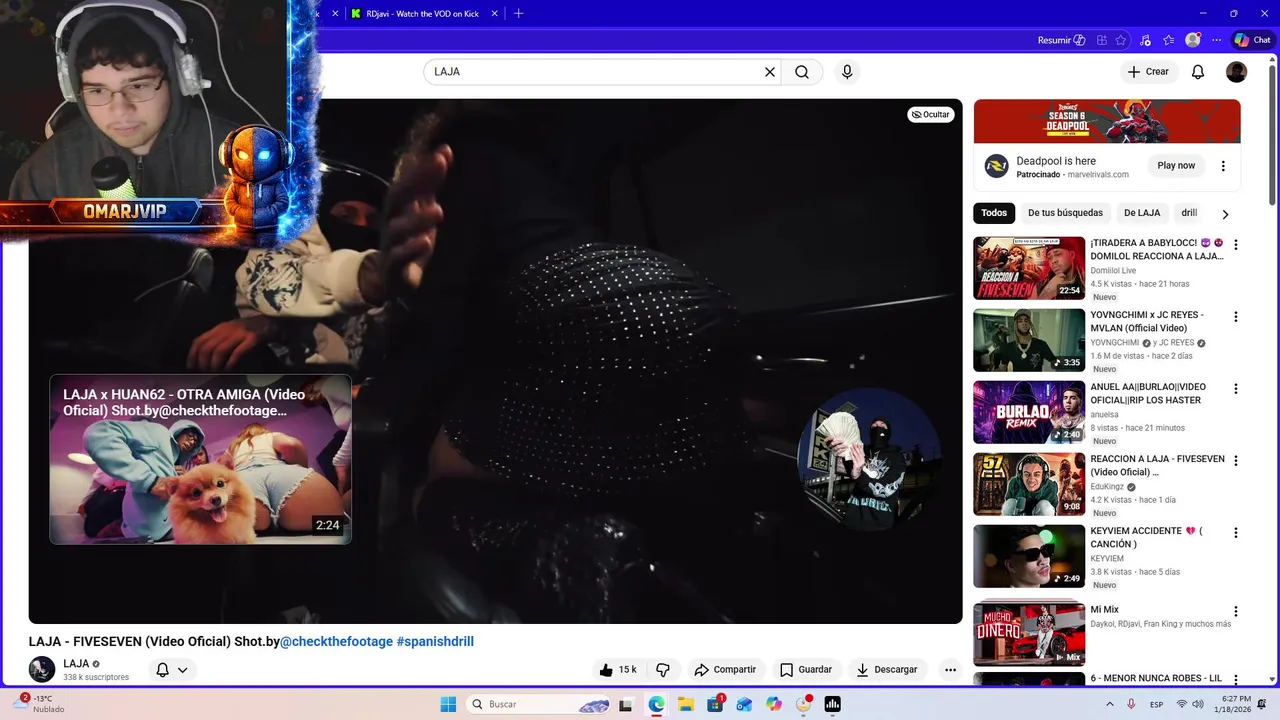Image resolution: width=1280 pixels, height=720 pixels.
Task: Open Deadpool Season 6 ad banner
Action: (x=1107, y=122)
